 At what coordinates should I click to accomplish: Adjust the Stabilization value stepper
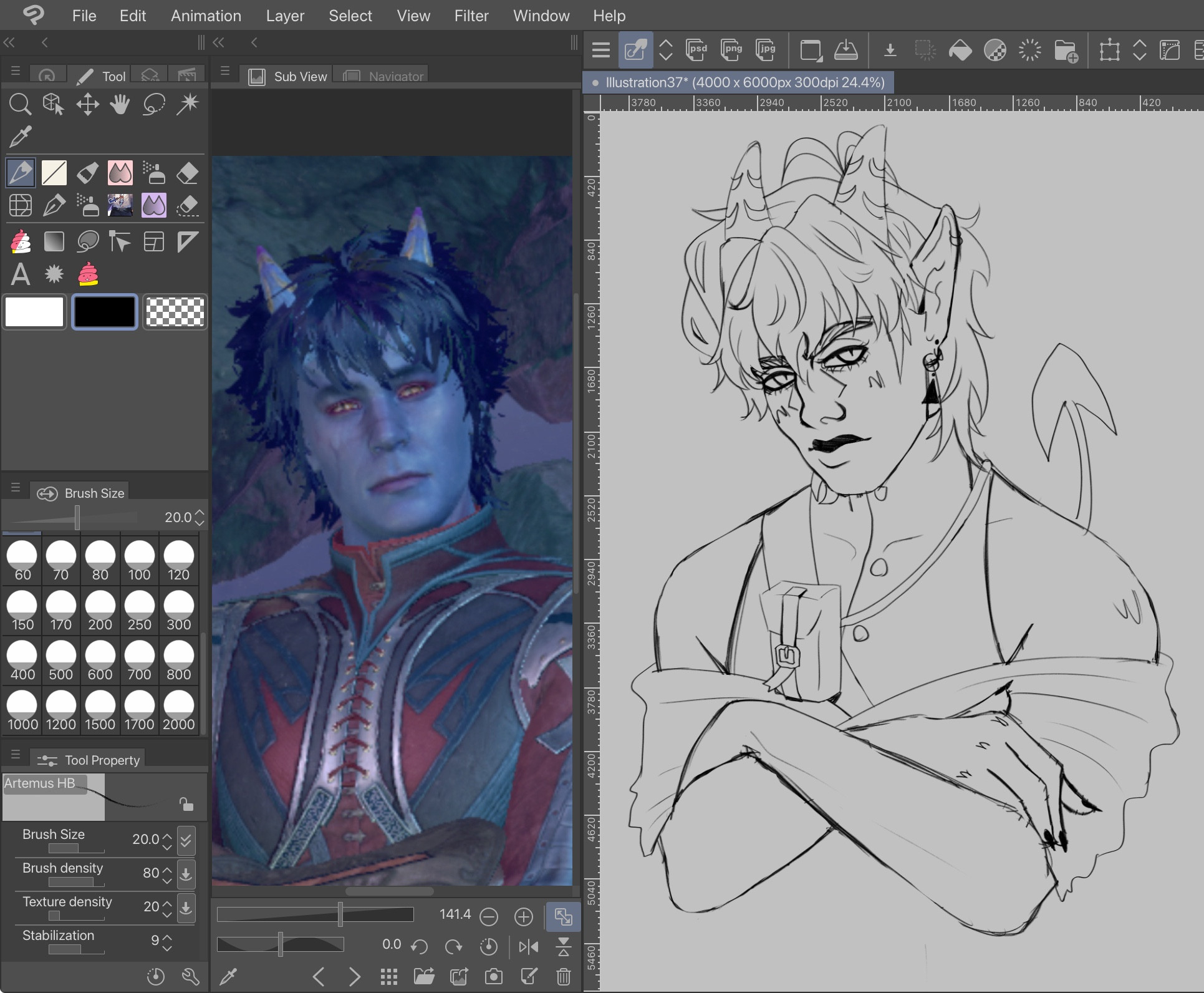[x=167, y=942]
